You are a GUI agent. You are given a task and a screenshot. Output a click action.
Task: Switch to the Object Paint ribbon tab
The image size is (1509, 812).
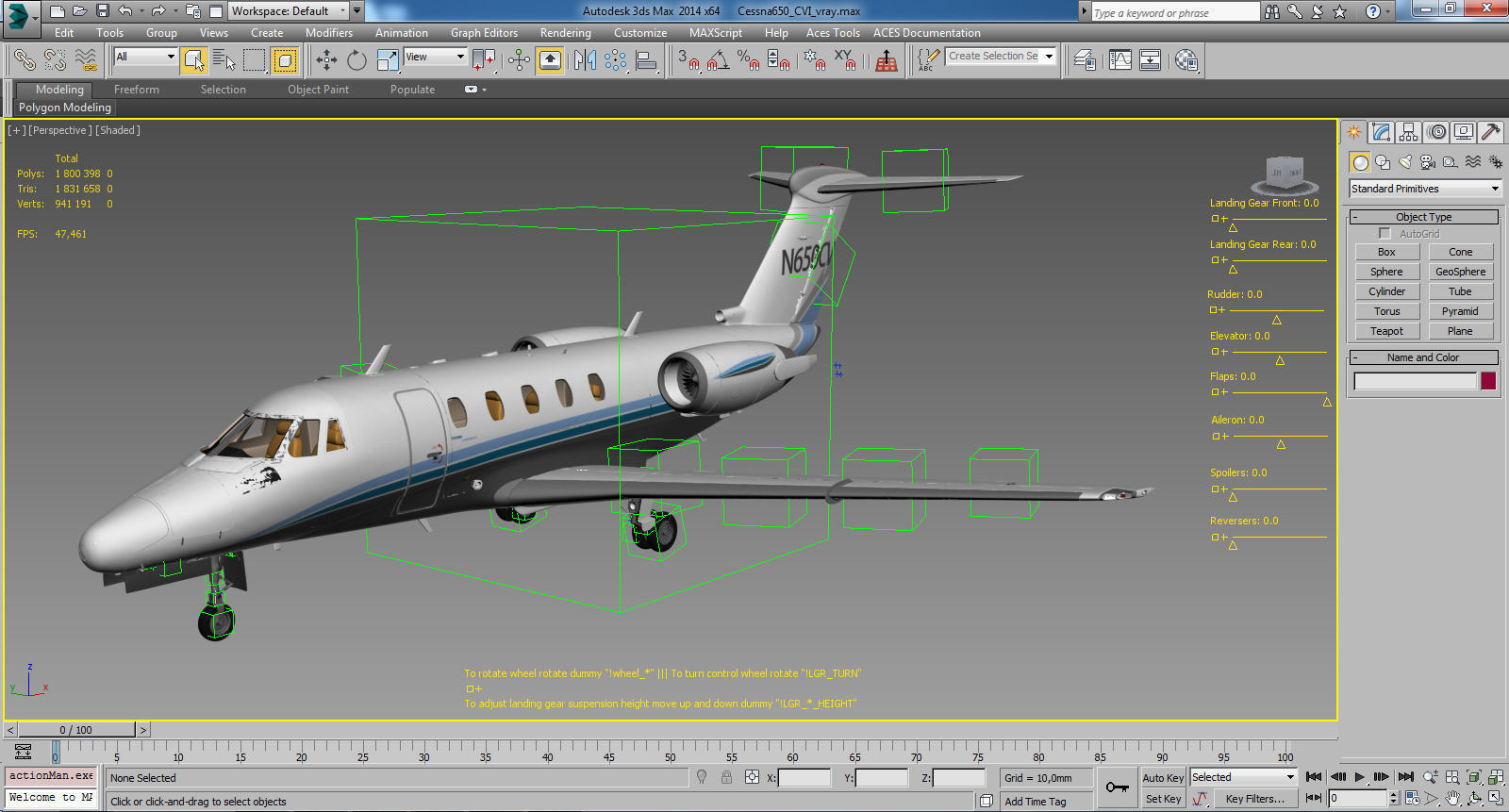coord(318,90)
